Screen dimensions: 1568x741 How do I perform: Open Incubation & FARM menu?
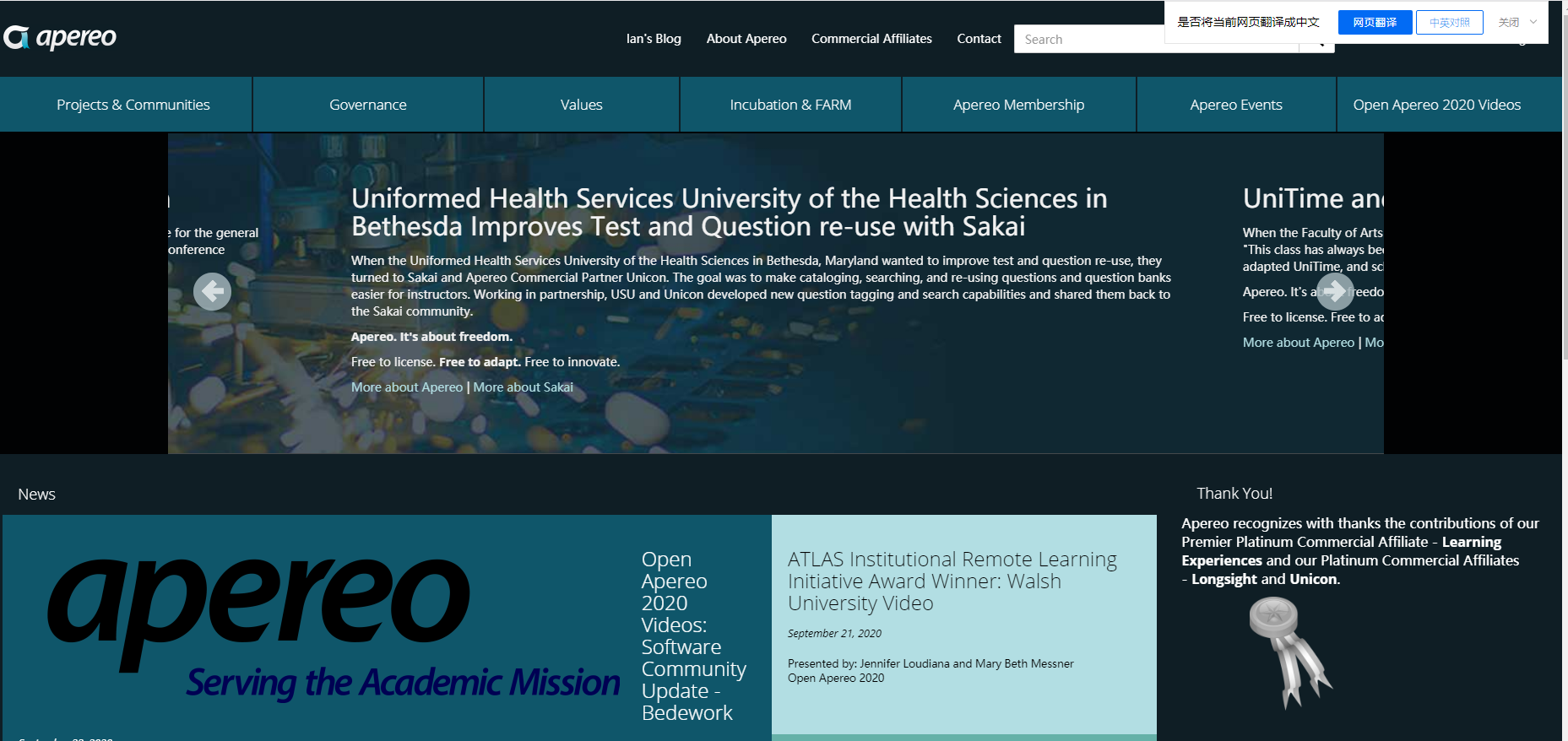(790, 105)
